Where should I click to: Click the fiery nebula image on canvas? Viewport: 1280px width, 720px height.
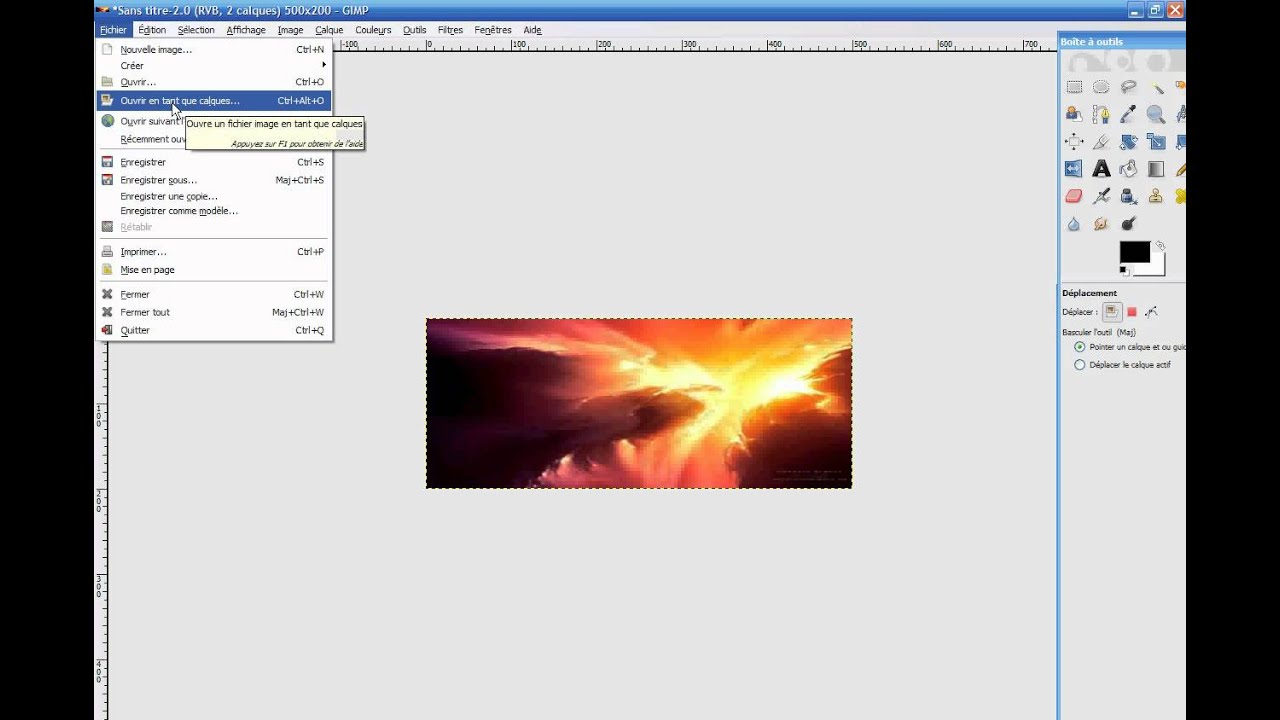(x=639, y=403)
